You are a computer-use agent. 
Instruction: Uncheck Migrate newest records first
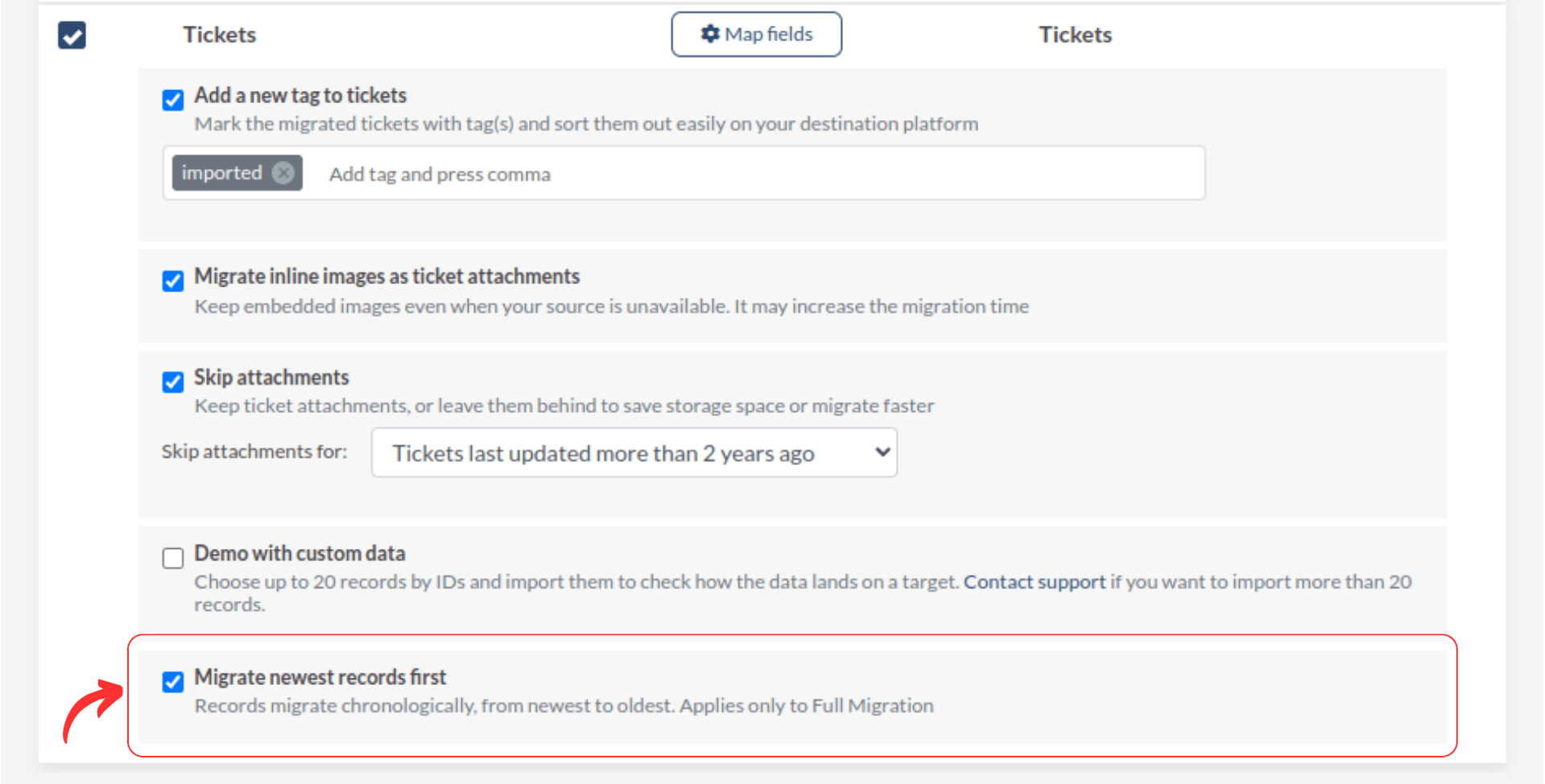(173, 682)
